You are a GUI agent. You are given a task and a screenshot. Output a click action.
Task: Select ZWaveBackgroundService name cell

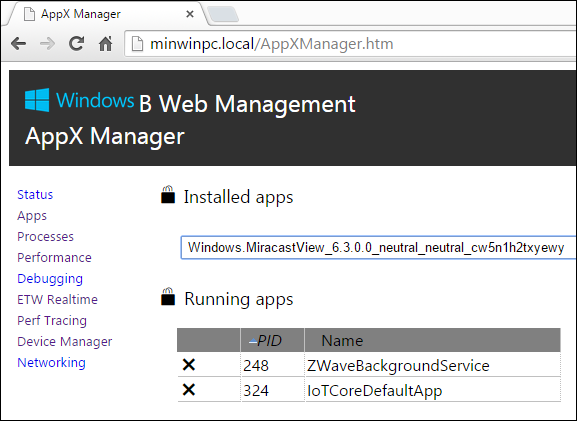[x=433, y=365]
